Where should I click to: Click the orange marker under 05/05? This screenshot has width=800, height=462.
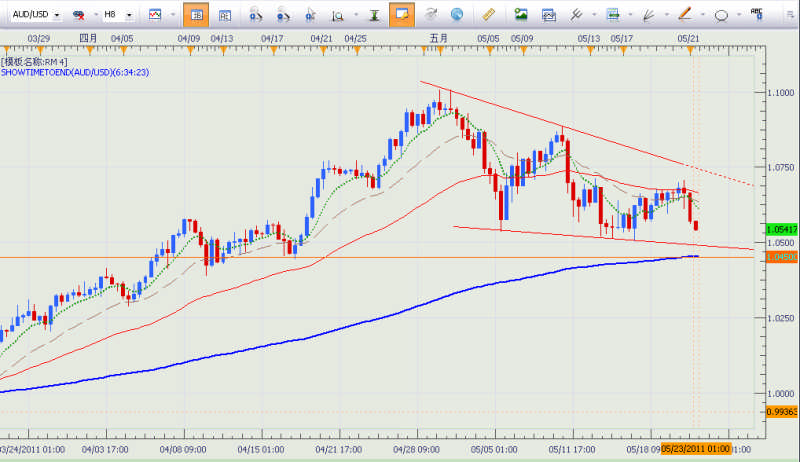tap(490, 50)
